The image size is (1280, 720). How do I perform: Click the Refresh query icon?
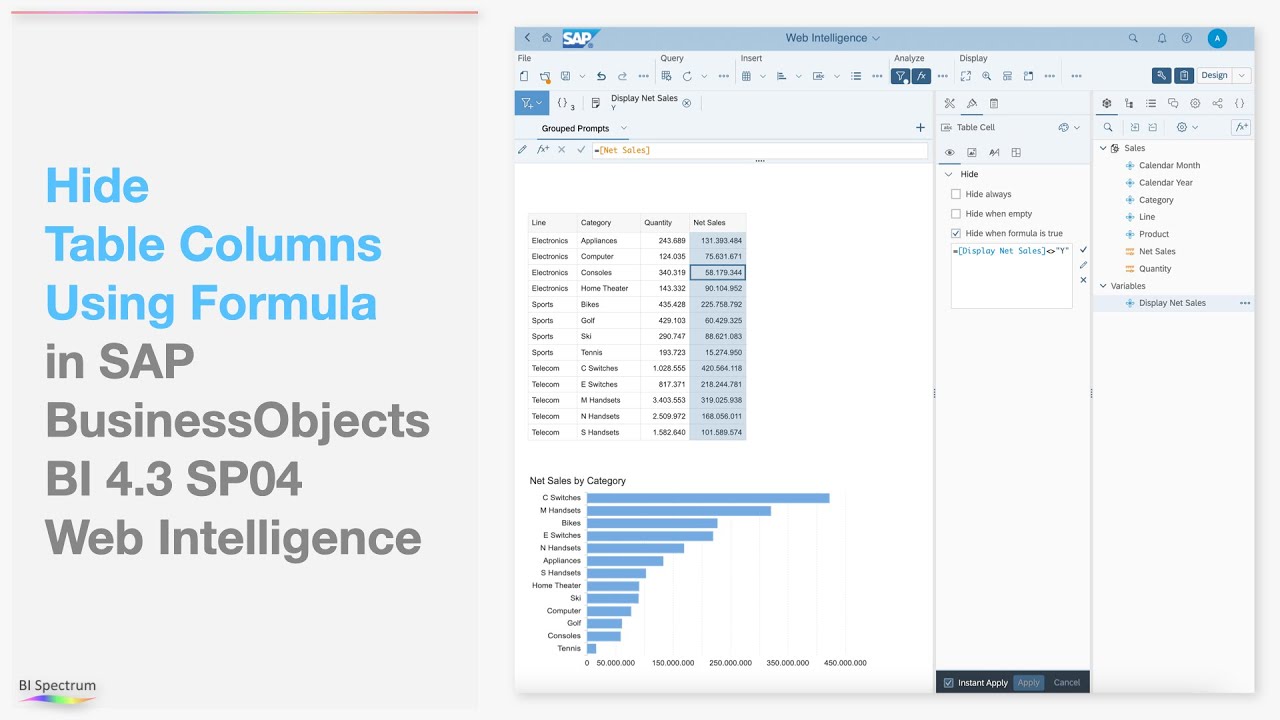[687, 76]
